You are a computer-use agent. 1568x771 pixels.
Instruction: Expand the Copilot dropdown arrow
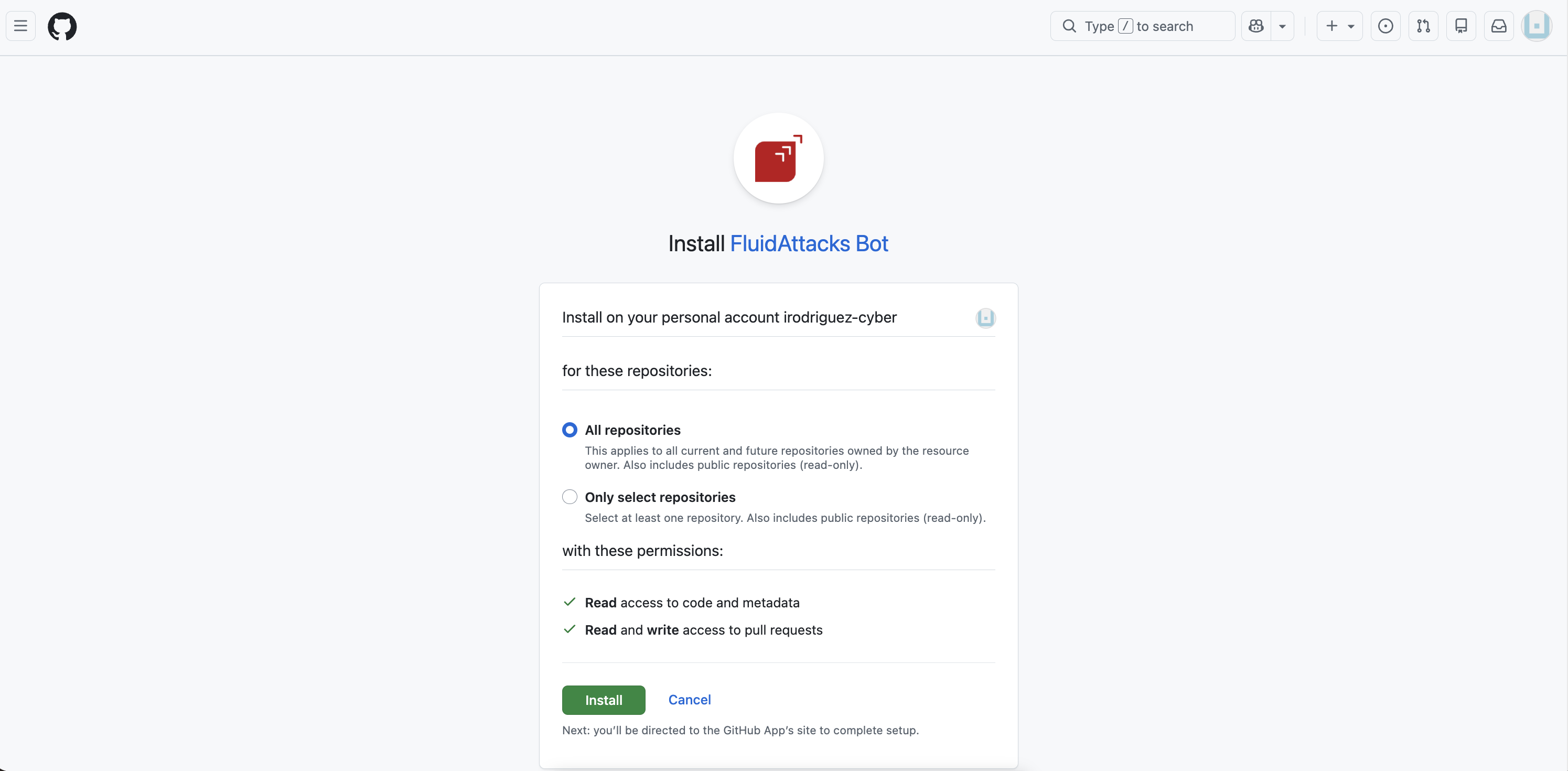(1283, 26)
